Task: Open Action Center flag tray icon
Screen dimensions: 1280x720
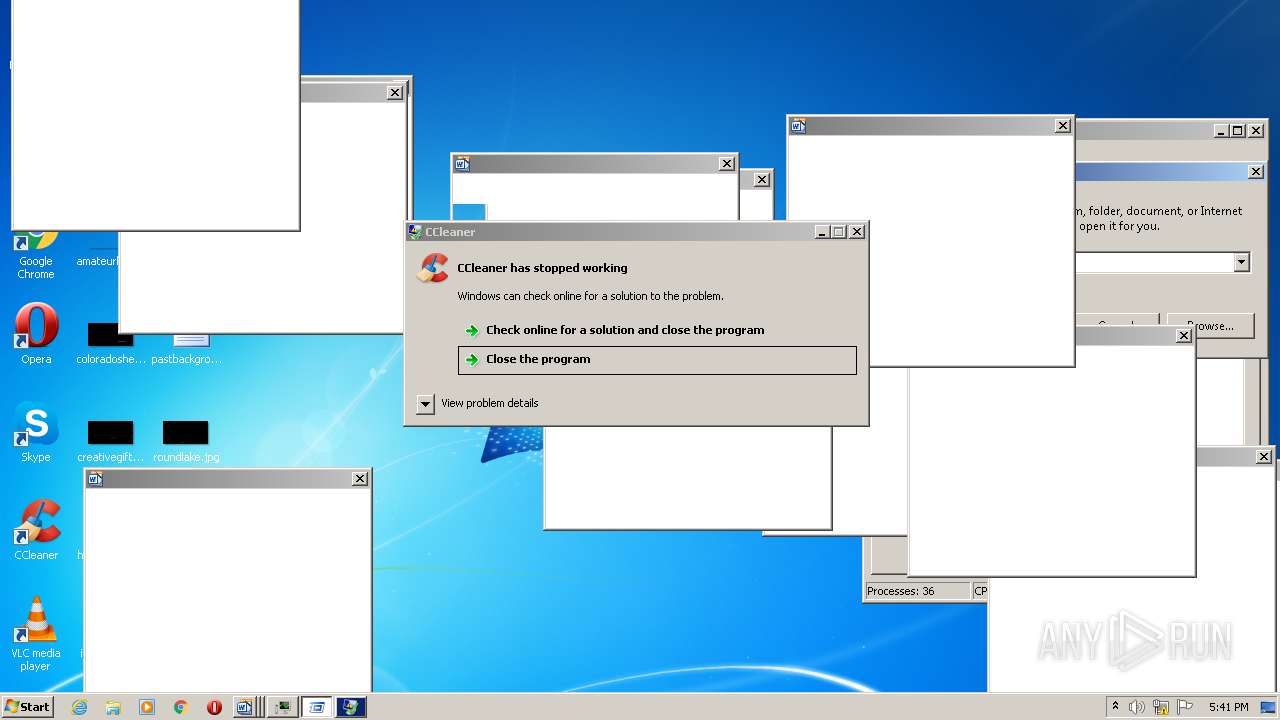Action: pos(1185,707)
